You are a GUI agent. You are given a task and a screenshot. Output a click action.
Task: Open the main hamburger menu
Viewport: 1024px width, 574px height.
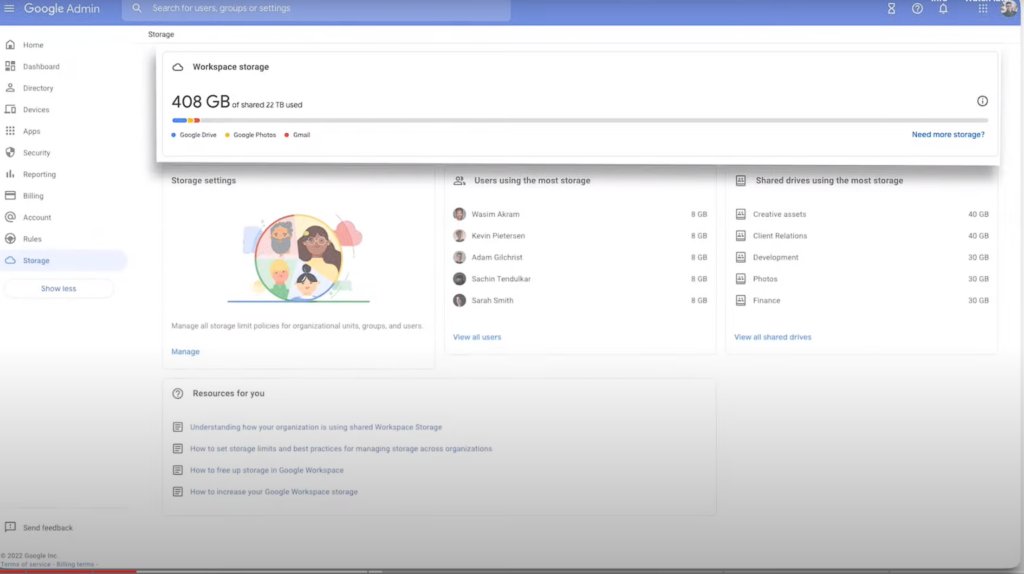(x=9, y=8)
